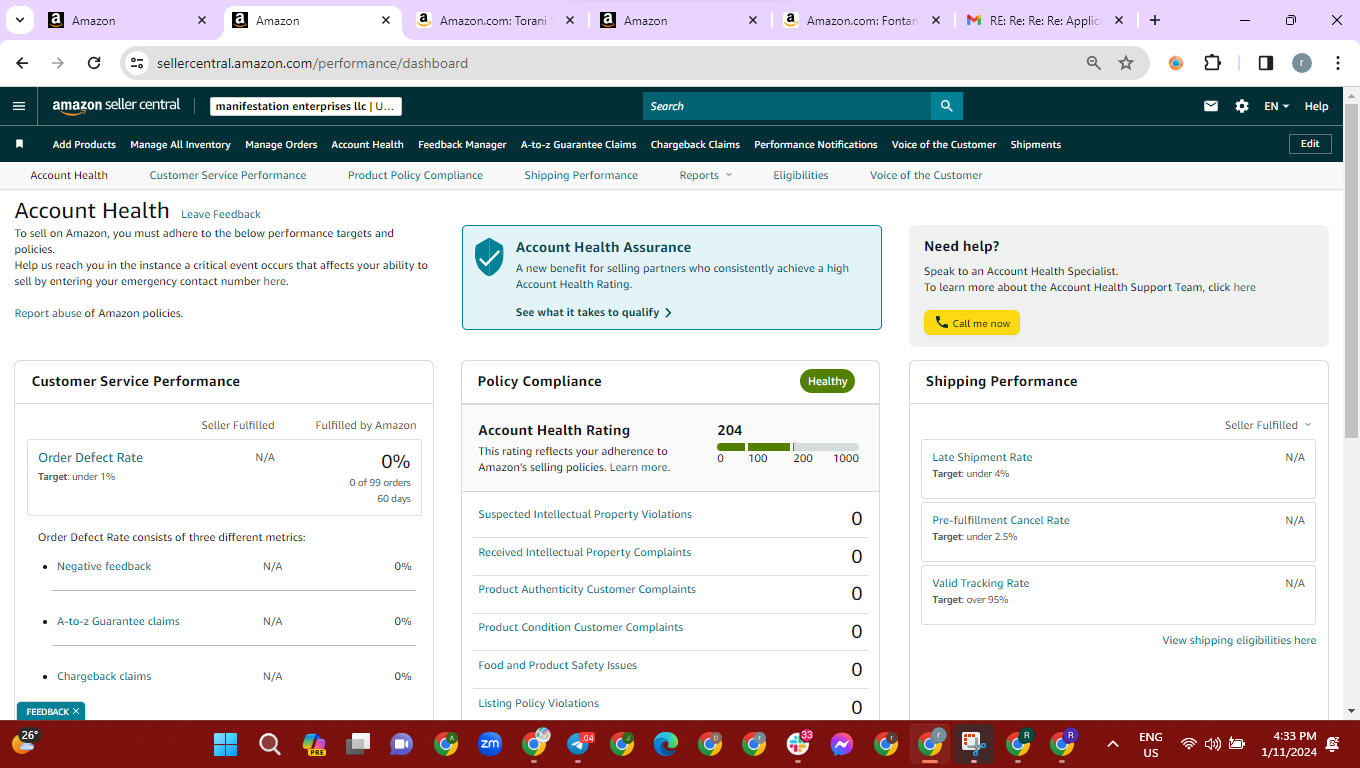Toggle the Chrome side panel icon
1360x768 pixels.
1265,63
